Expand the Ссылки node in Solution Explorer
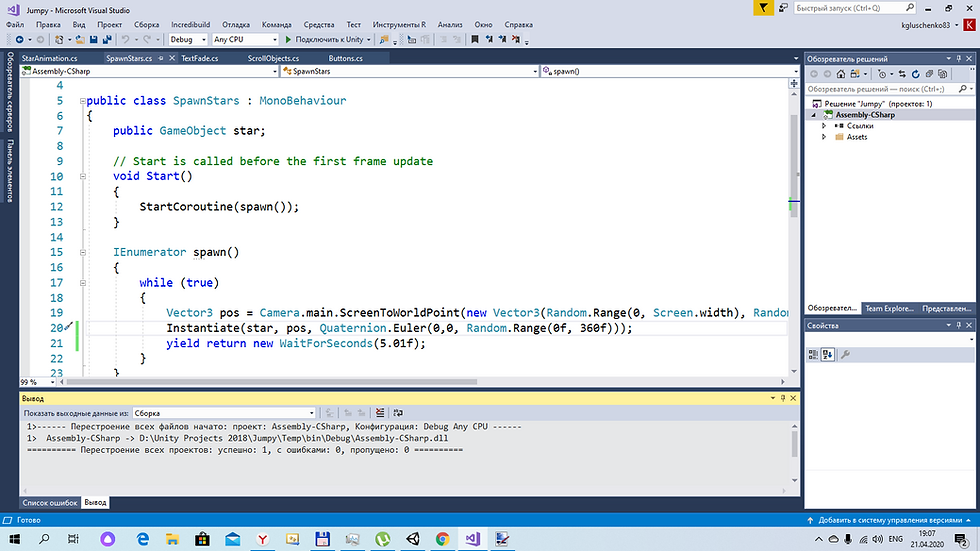This screenshot has width=980, height=551. (x=824, y=126)
